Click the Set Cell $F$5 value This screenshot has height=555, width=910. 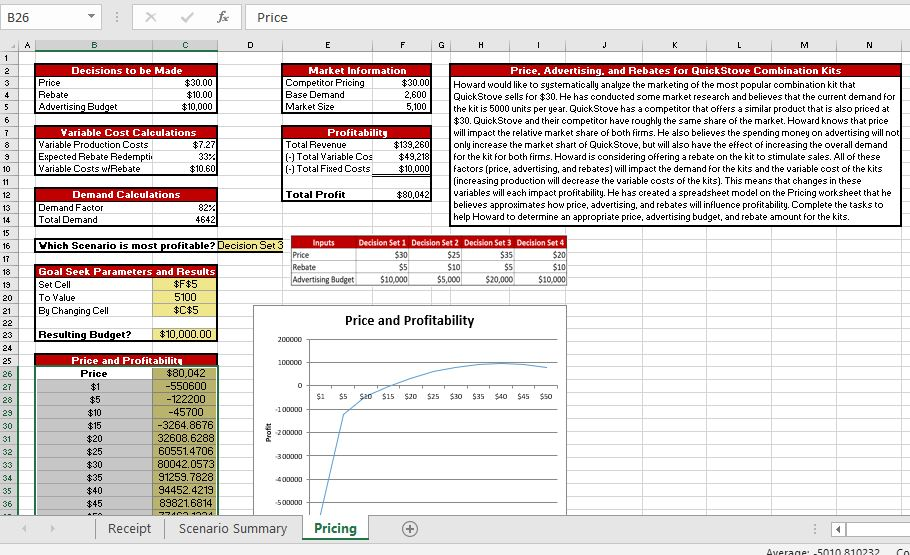coord(185,284)
